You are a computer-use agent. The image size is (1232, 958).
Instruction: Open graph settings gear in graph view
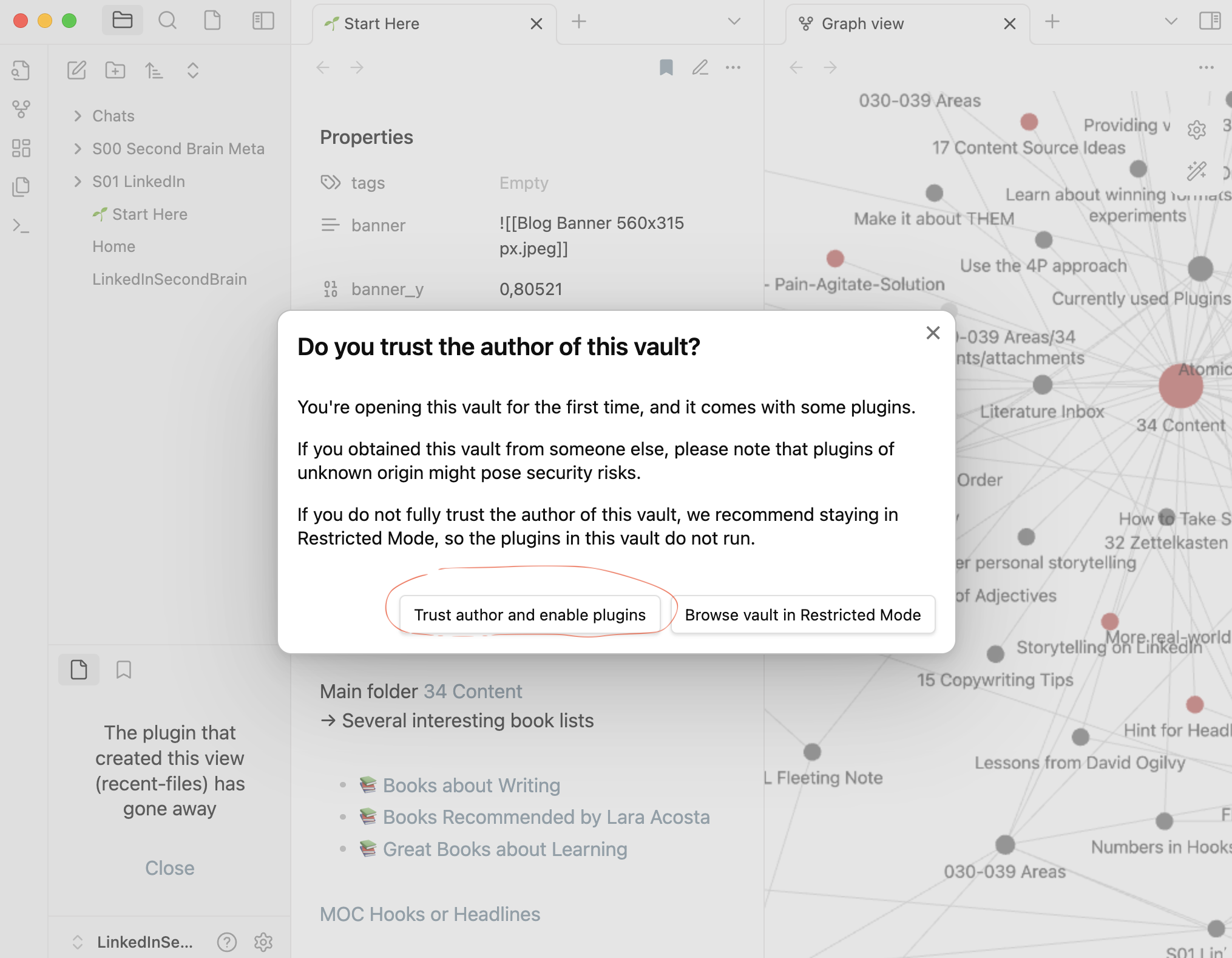1196,129
